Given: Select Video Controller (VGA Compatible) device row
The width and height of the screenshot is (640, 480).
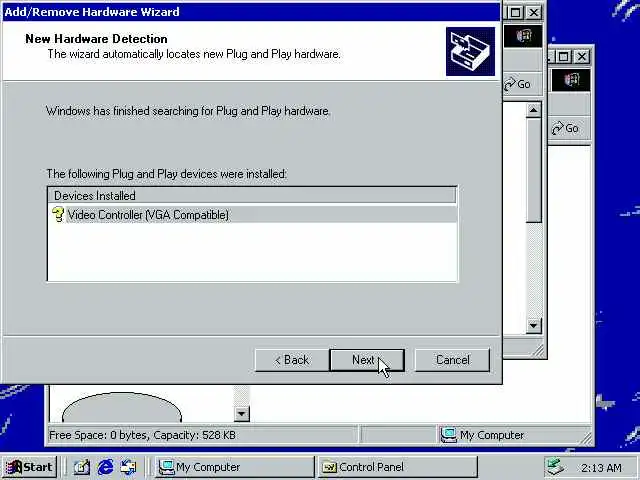Looking at the screenshot, I should pyautogui.click(x=252, y=215).
